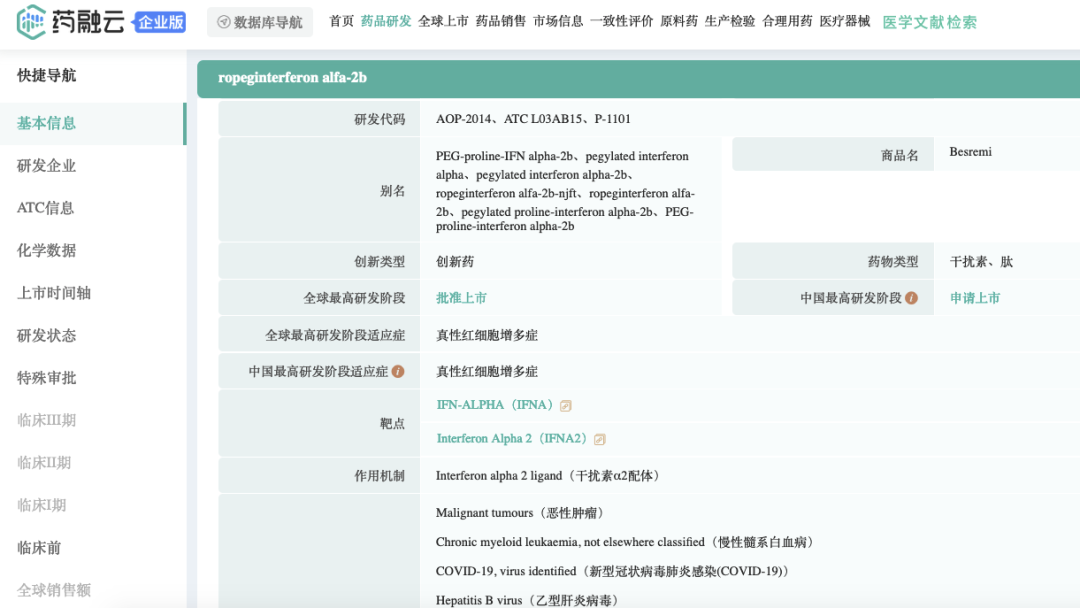Open the 药品研发 menu
This screenshot has height=608, width=1080.
pyautogui.click(x=386, y=21)
